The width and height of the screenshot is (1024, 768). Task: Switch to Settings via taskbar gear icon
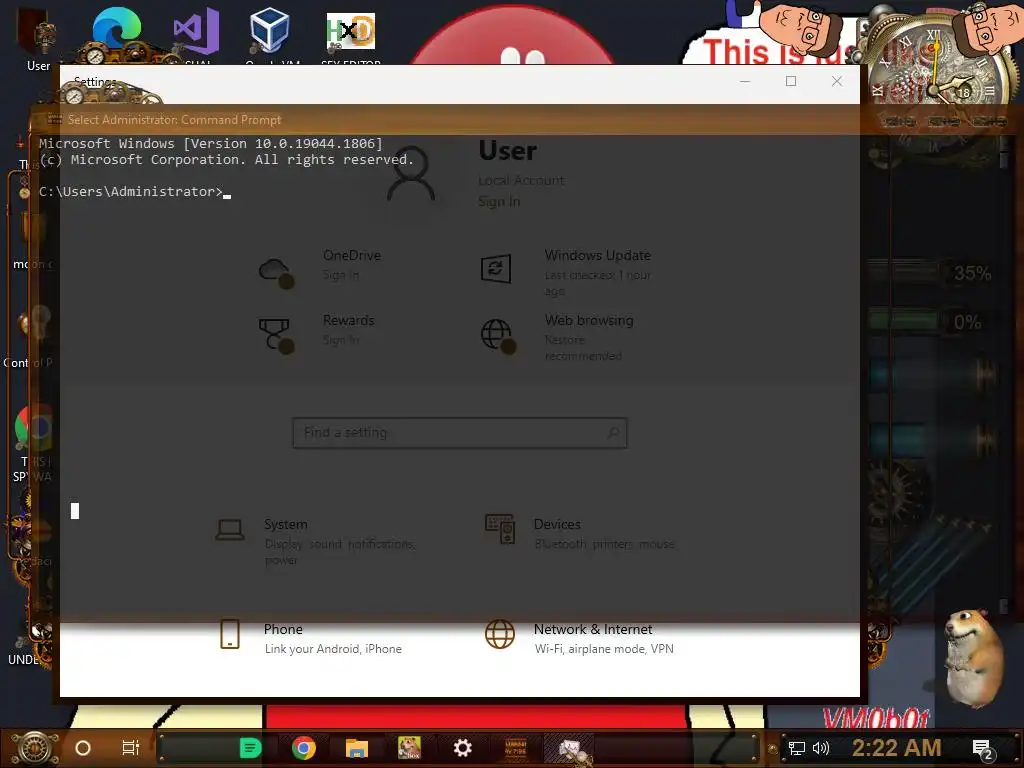pyautogui.click(x=462, y=748)
